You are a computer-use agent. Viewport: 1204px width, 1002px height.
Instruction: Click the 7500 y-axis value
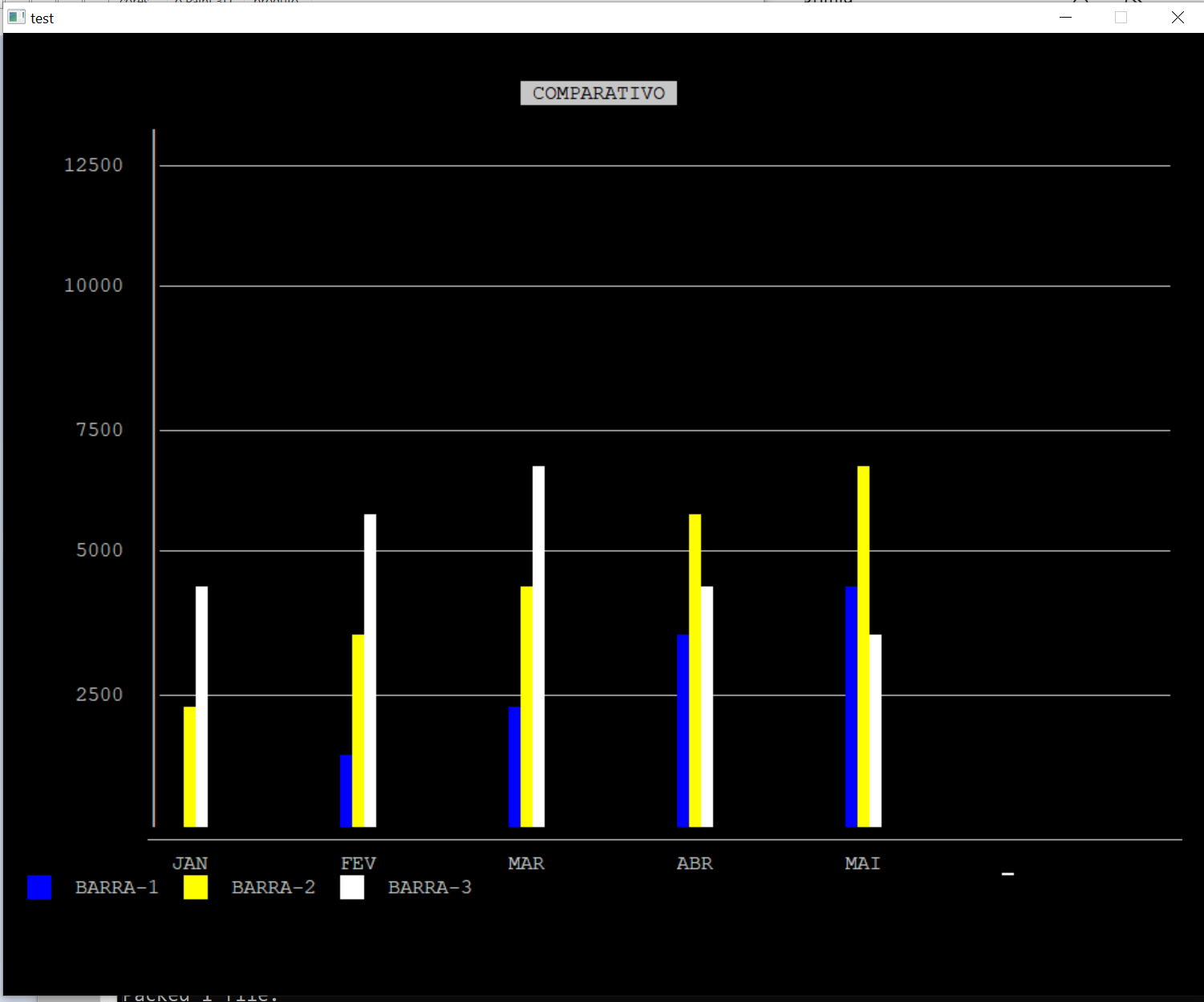pos(99,430)
